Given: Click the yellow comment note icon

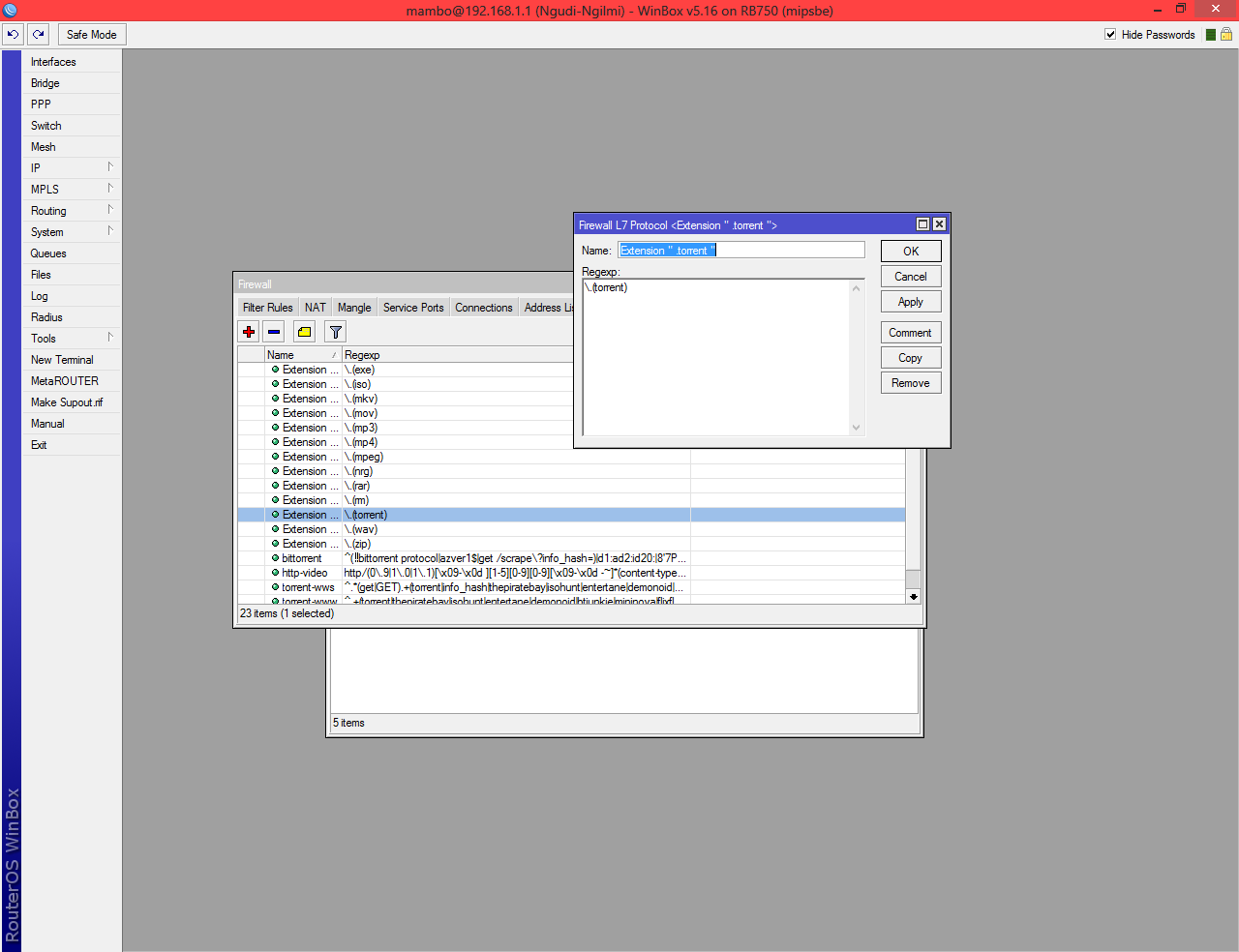Looking at the screenshot, I should tap(304, 332).
